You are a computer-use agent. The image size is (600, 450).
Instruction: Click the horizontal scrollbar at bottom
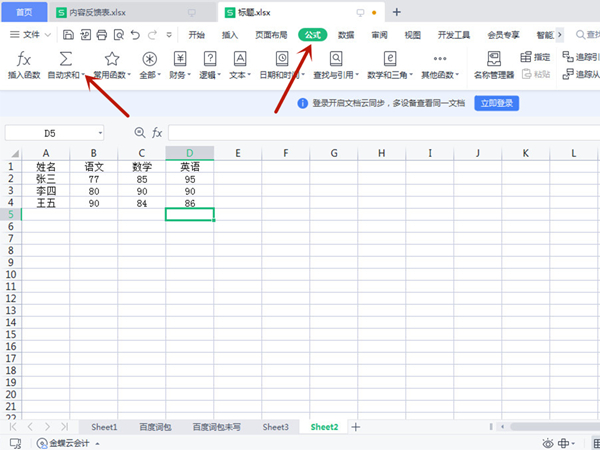click(x=555, y=426)
